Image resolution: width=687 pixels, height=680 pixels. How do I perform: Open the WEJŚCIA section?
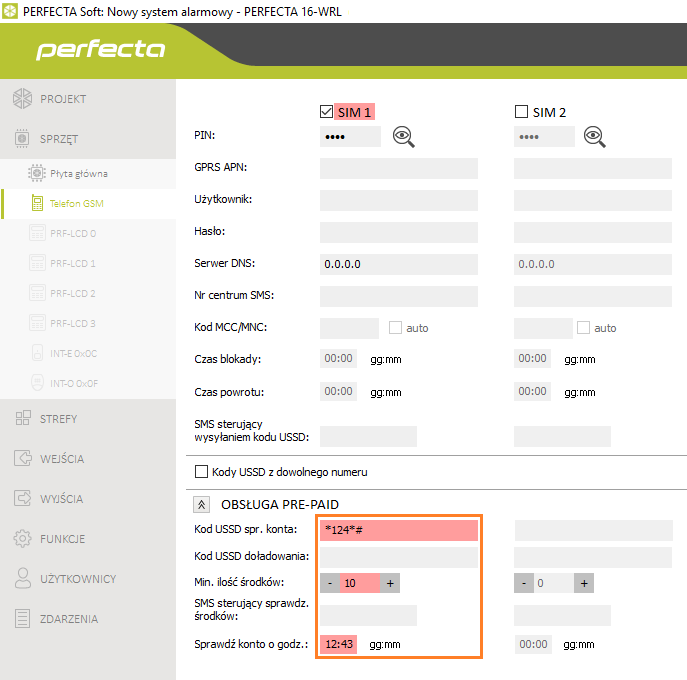[88, 459]
